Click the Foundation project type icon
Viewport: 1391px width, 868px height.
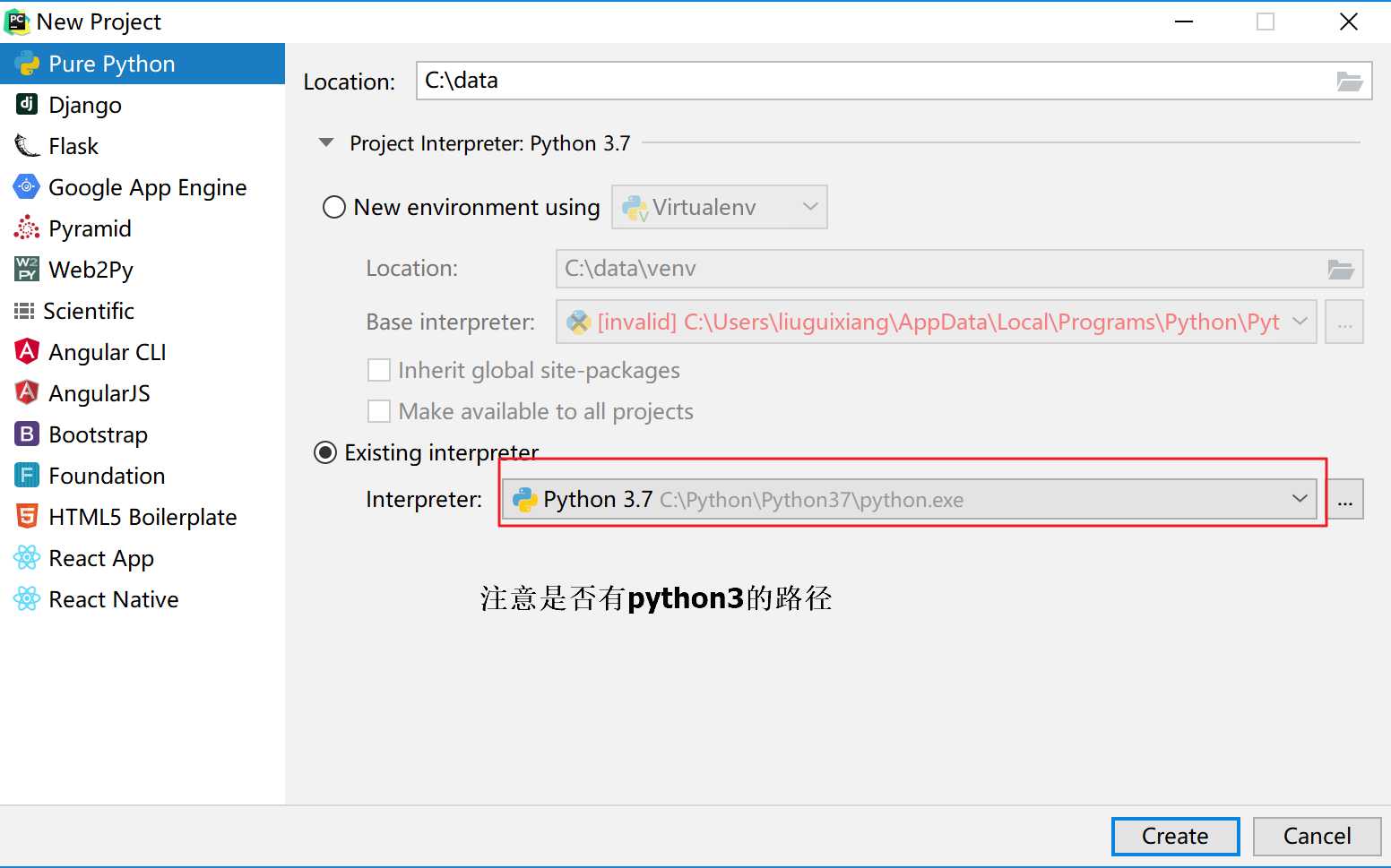[x=27, y=475]
